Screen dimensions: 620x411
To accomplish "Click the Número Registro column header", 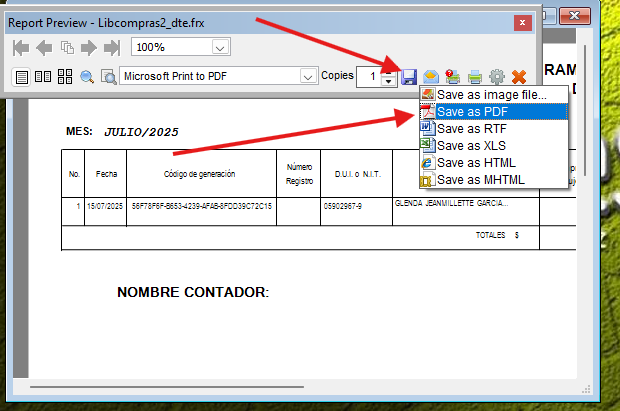I will pyautogui.click(x=299, y=174).
